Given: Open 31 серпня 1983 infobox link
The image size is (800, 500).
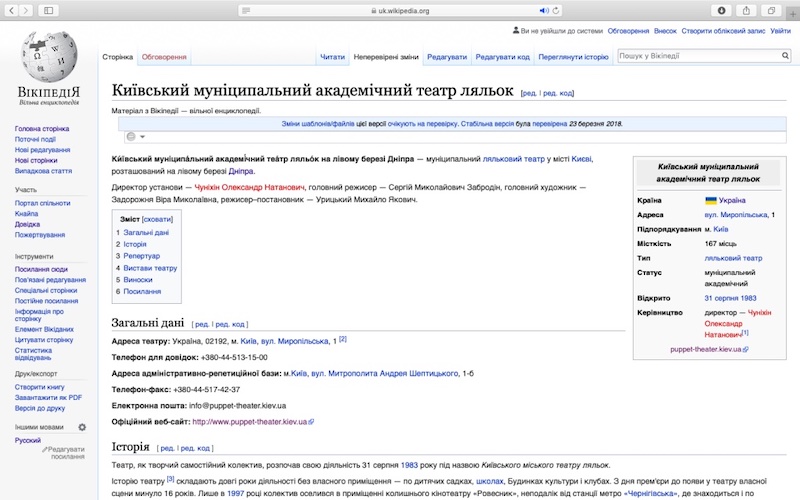Looking at the screenshot, I should 730,298.
